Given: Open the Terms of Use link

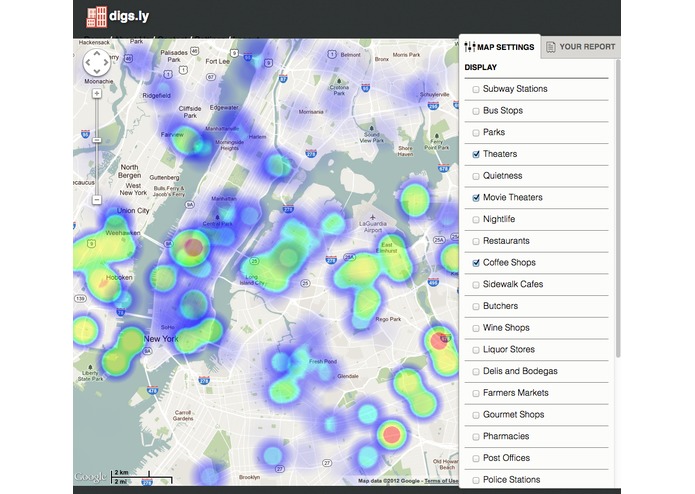Looking at the screenshot, I should click(441, 481).
